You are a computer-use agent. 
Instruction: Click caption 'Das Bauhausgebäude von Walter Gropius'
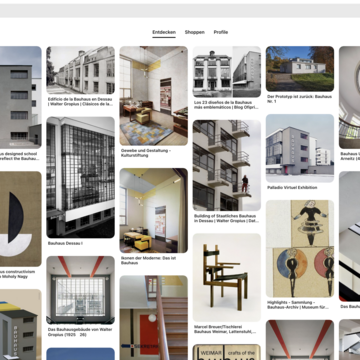coord(80,332)
